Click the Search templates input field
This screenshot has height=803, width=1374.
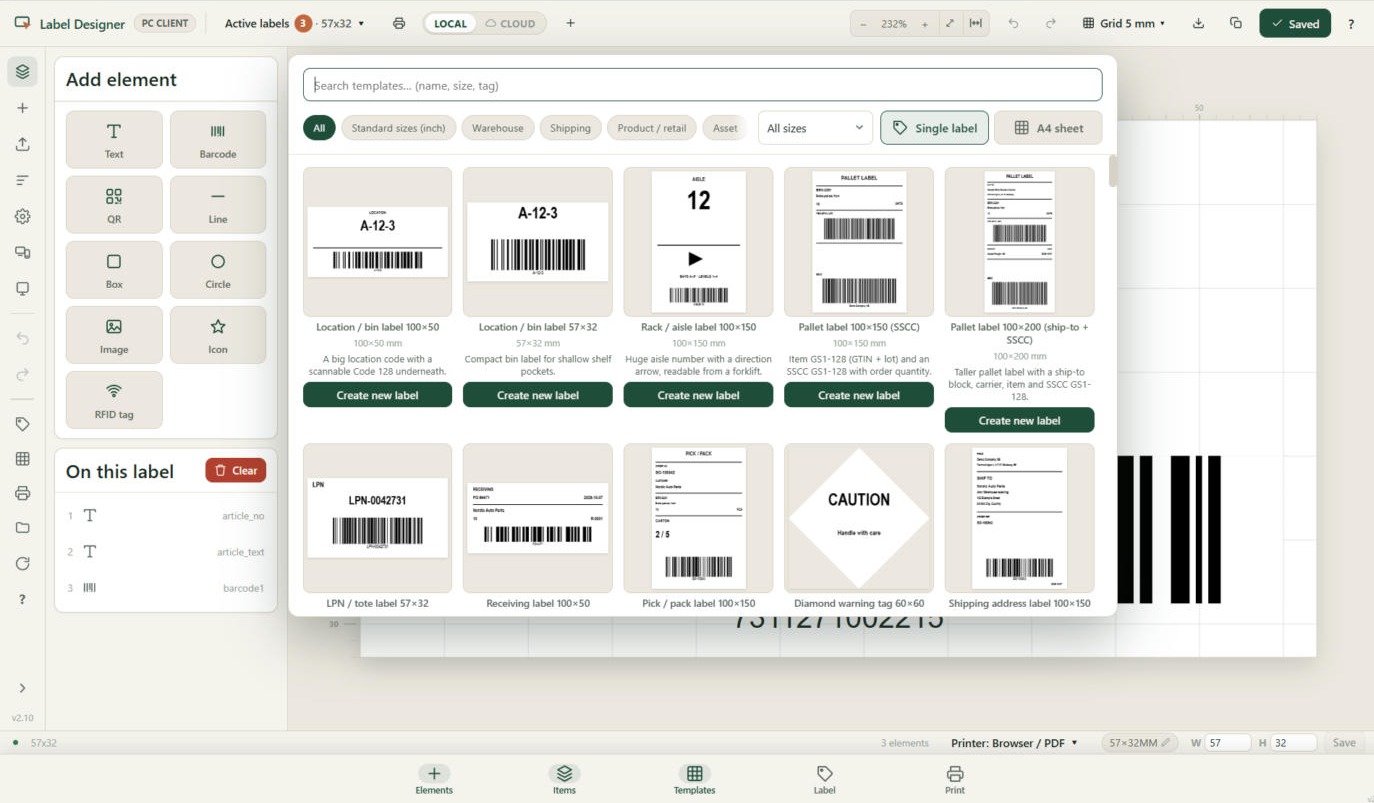[x=703, y=85]
